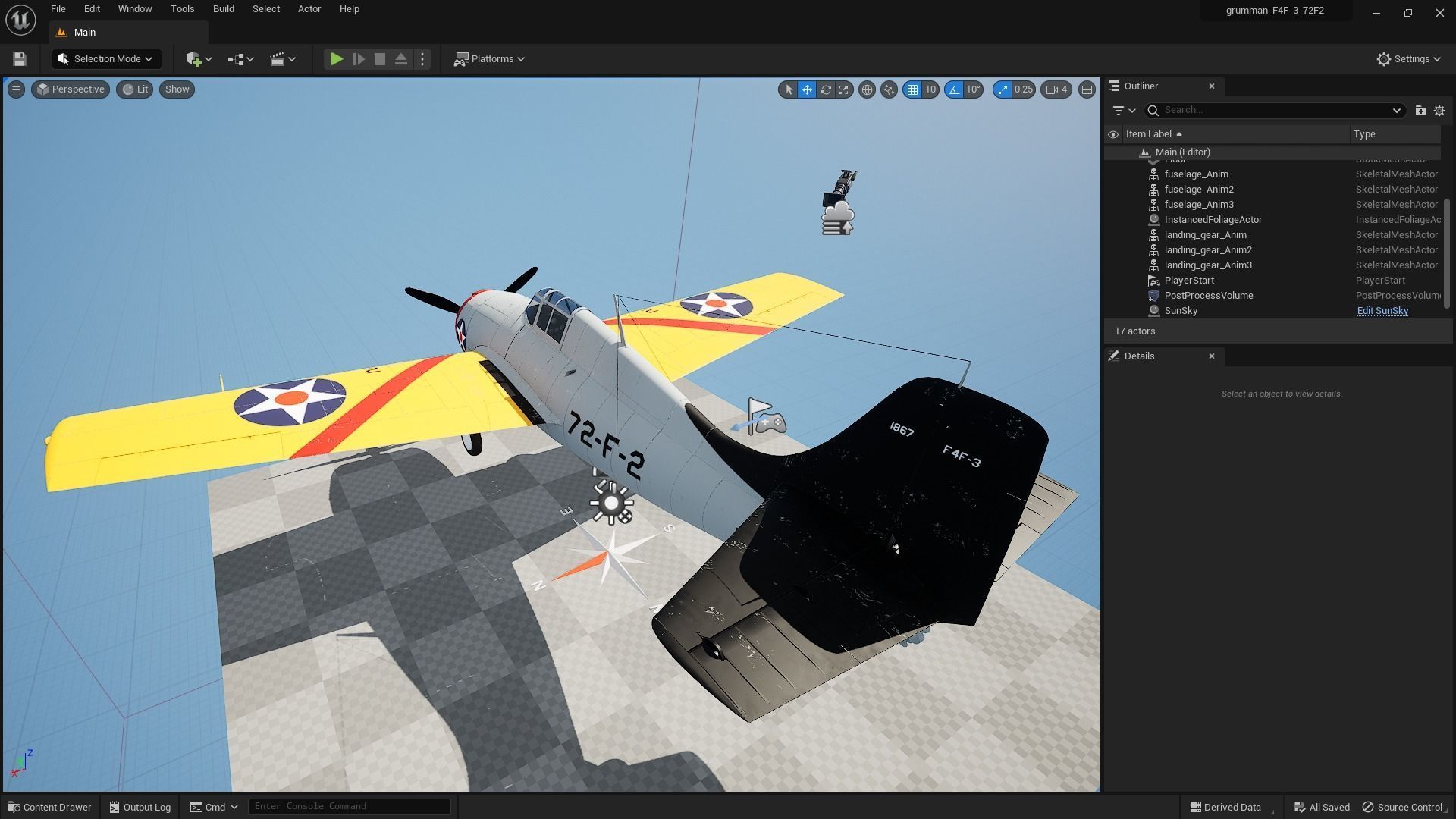Click the console command input field
The image size is (1456, 819).
click(349, 806)
